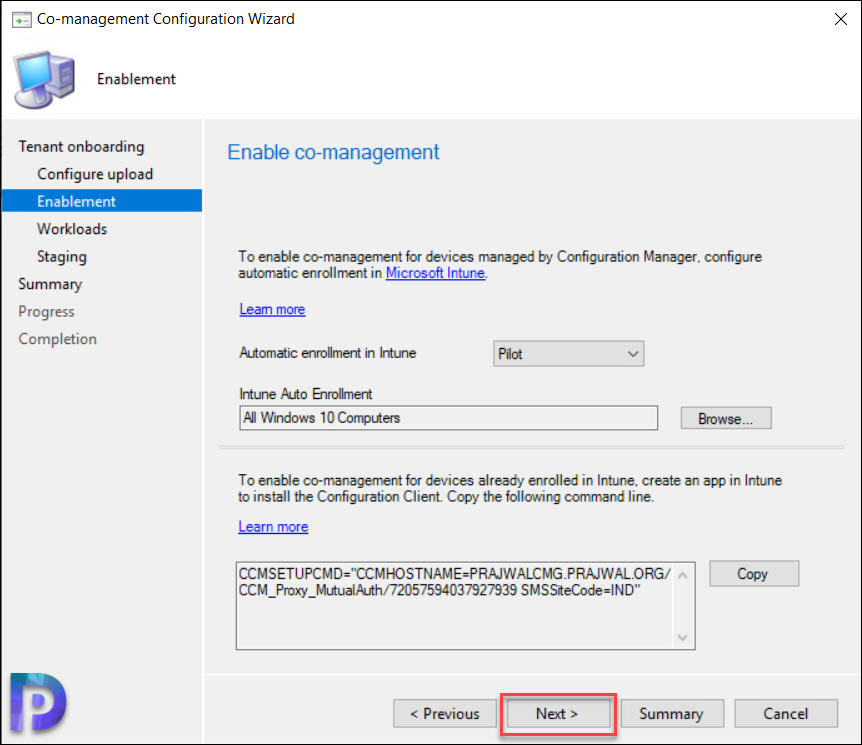Expand Automatic enrollment in Intune dropdown
This screenshot has height=745, width=862.
(568, 354)
